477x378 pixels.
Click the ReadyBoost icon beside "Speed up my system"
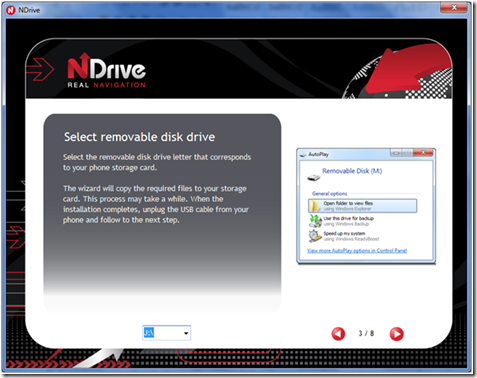coord(315,236)
